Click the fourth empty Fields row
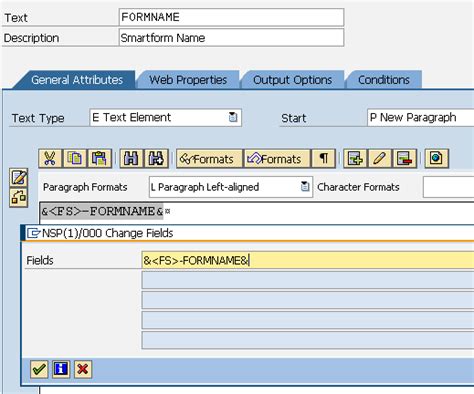 (308, 320)
